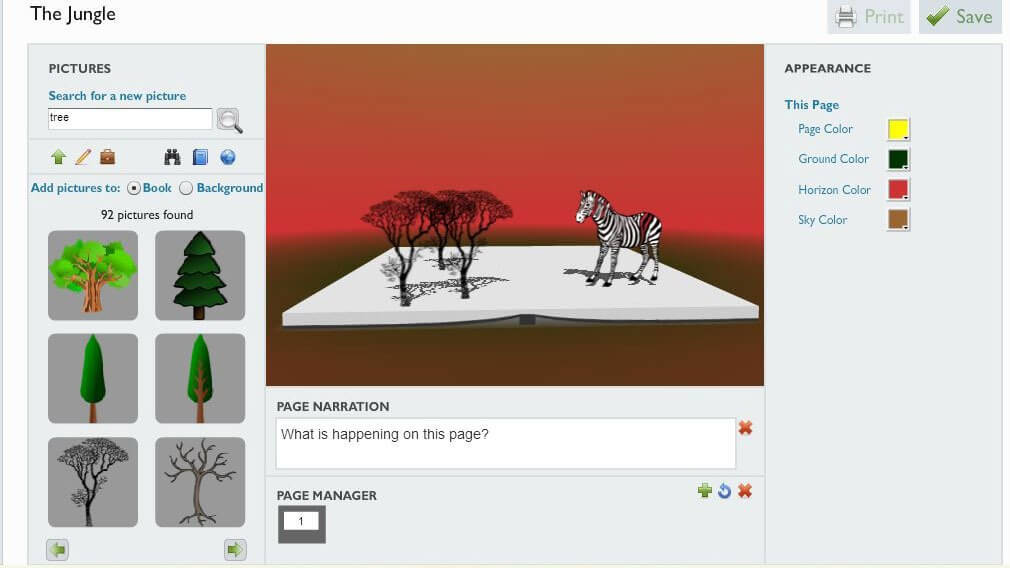Select page 1 thumbnail in Page Manager
Image resolution: width=1010 pixels, height=568 pixels.
pos(301,524)
